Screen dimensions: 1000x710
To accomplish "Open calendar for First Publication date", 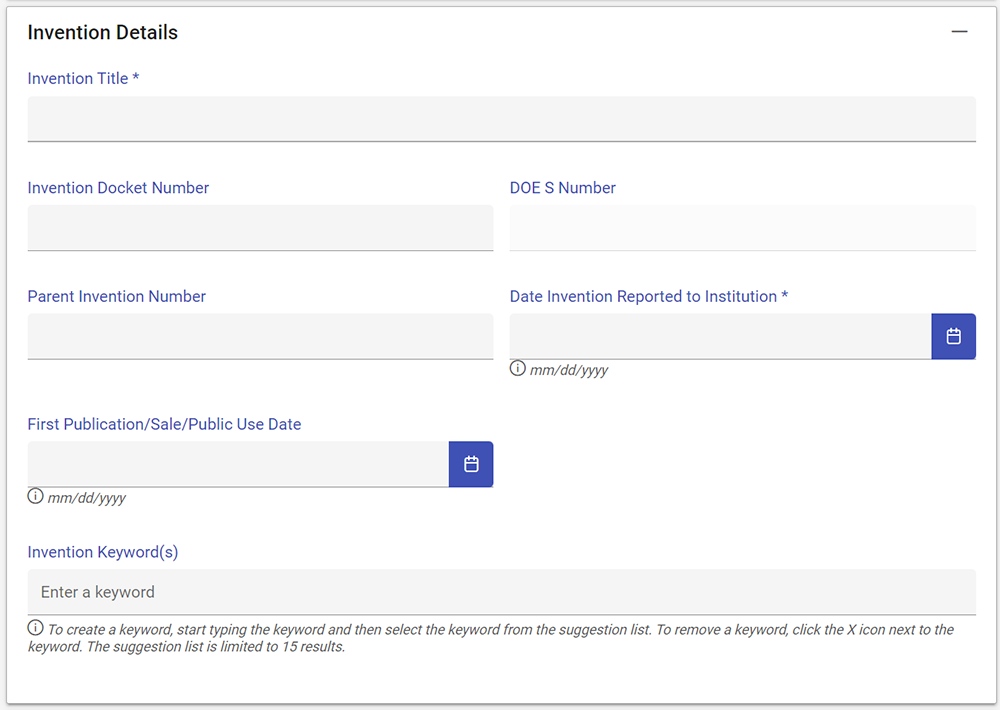I will pyautogui.click(x=471, y=464).
